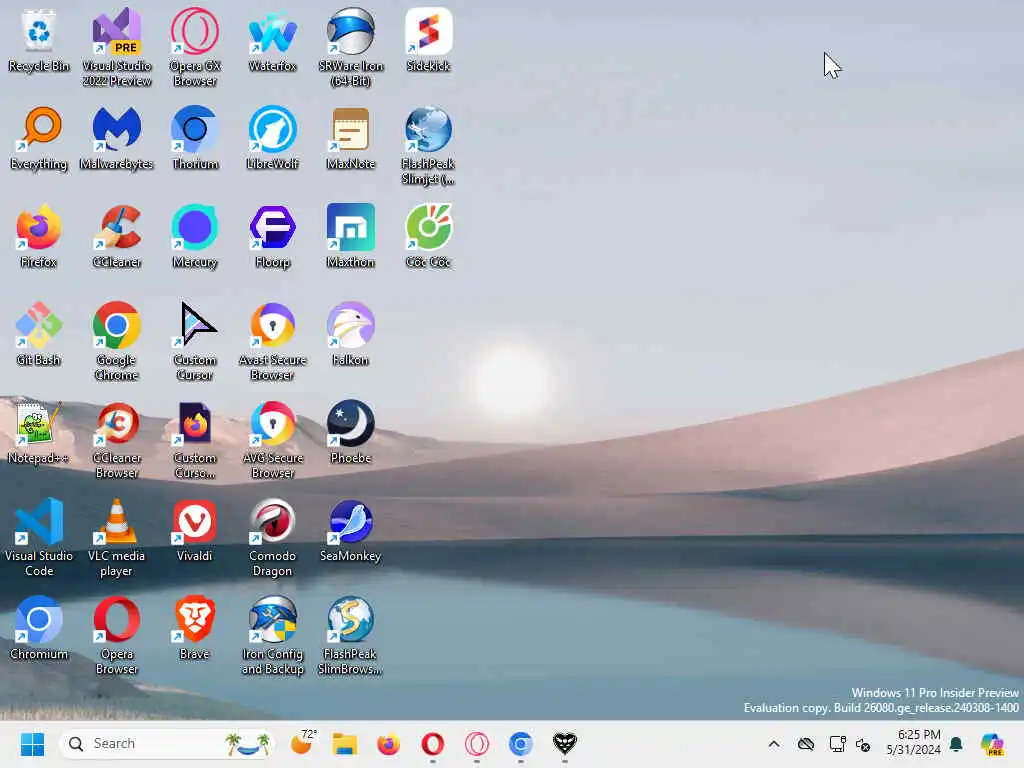Select the Malwarebytes desktop icon

pyautogui.click(x=117, y=138)
